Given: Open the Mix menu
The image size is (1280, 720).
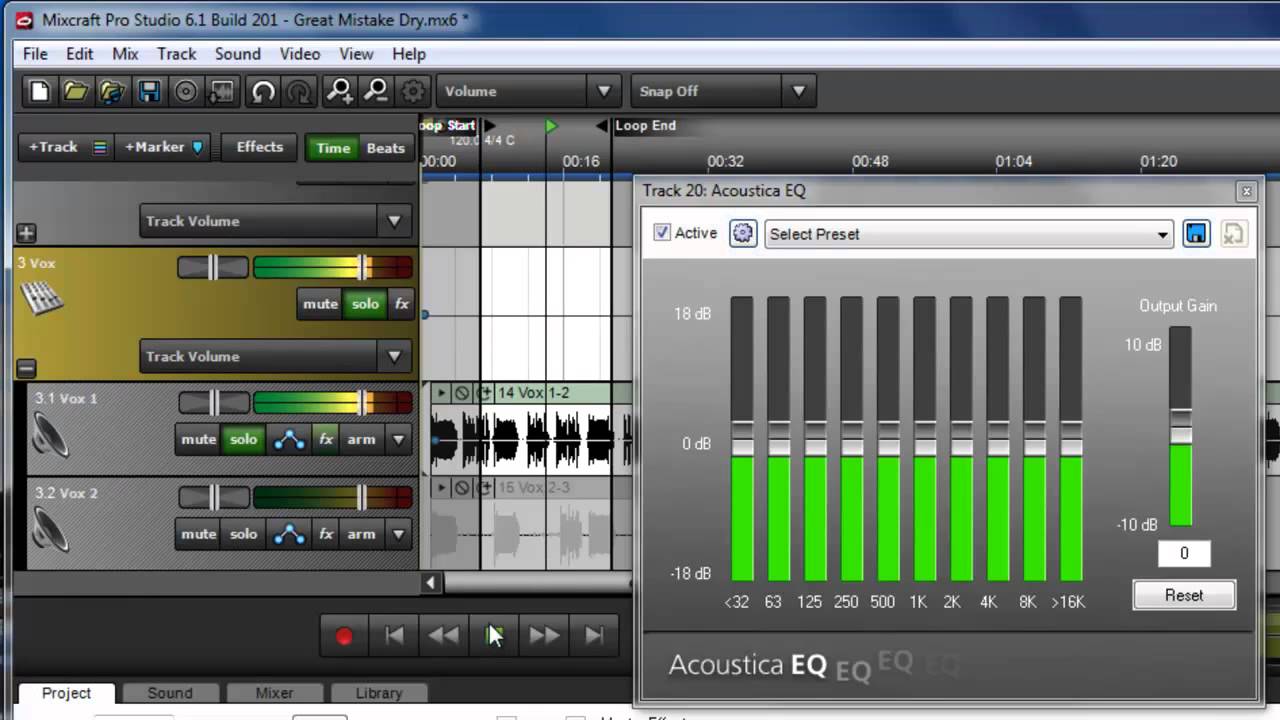Looking at the screenshot, I should click(x=125, y=54).
